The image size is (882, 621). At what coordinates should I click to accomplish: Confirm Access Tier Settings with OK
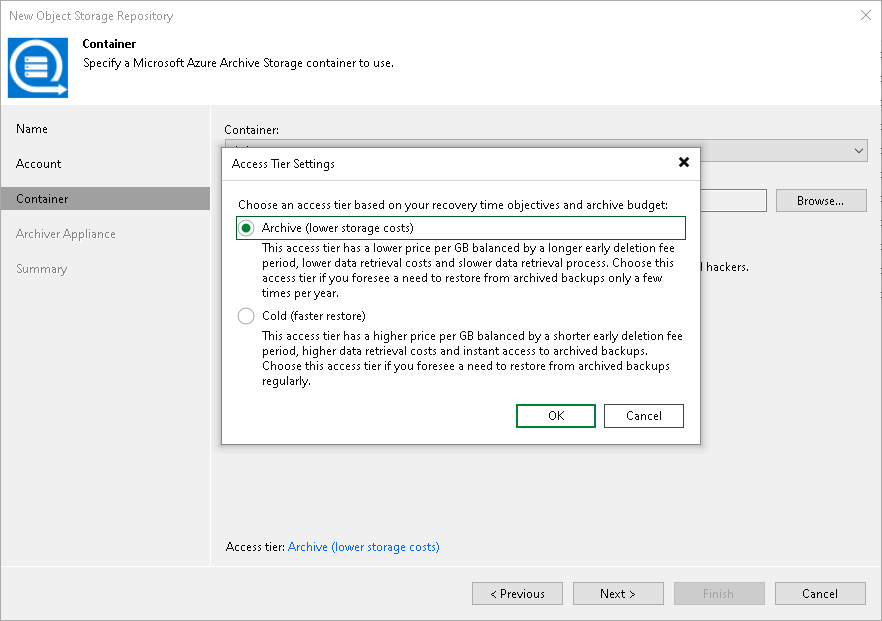click(x=556, y=416)
